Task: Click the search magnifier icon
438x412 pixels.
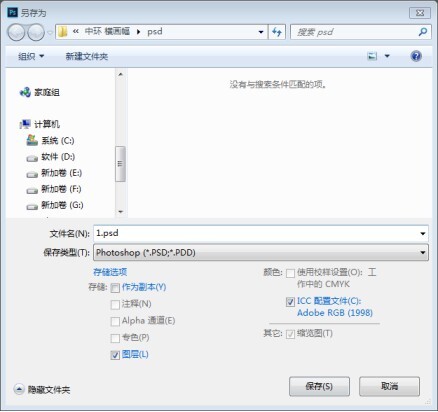Action: (423, 32)
